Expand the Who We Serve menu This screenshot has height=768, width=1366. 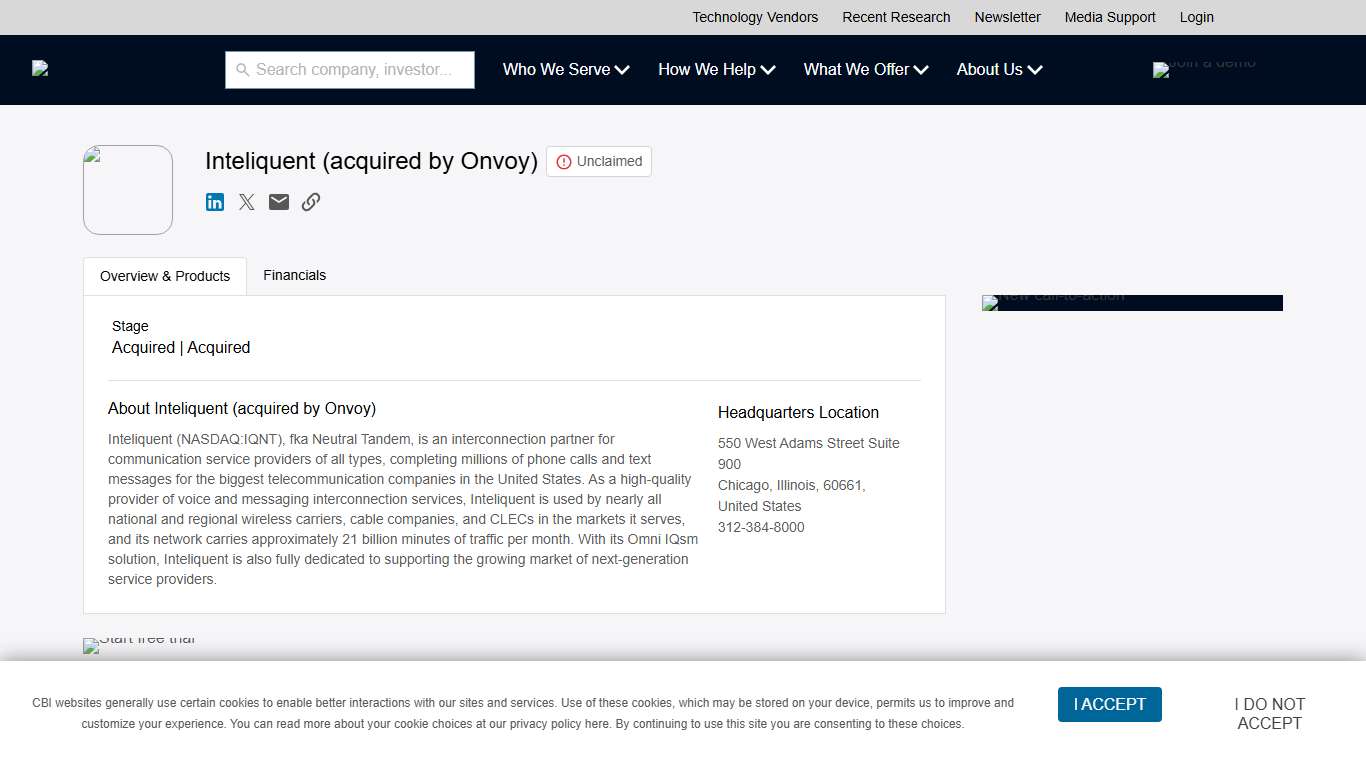pyautogui.click(x=565, y=70)
